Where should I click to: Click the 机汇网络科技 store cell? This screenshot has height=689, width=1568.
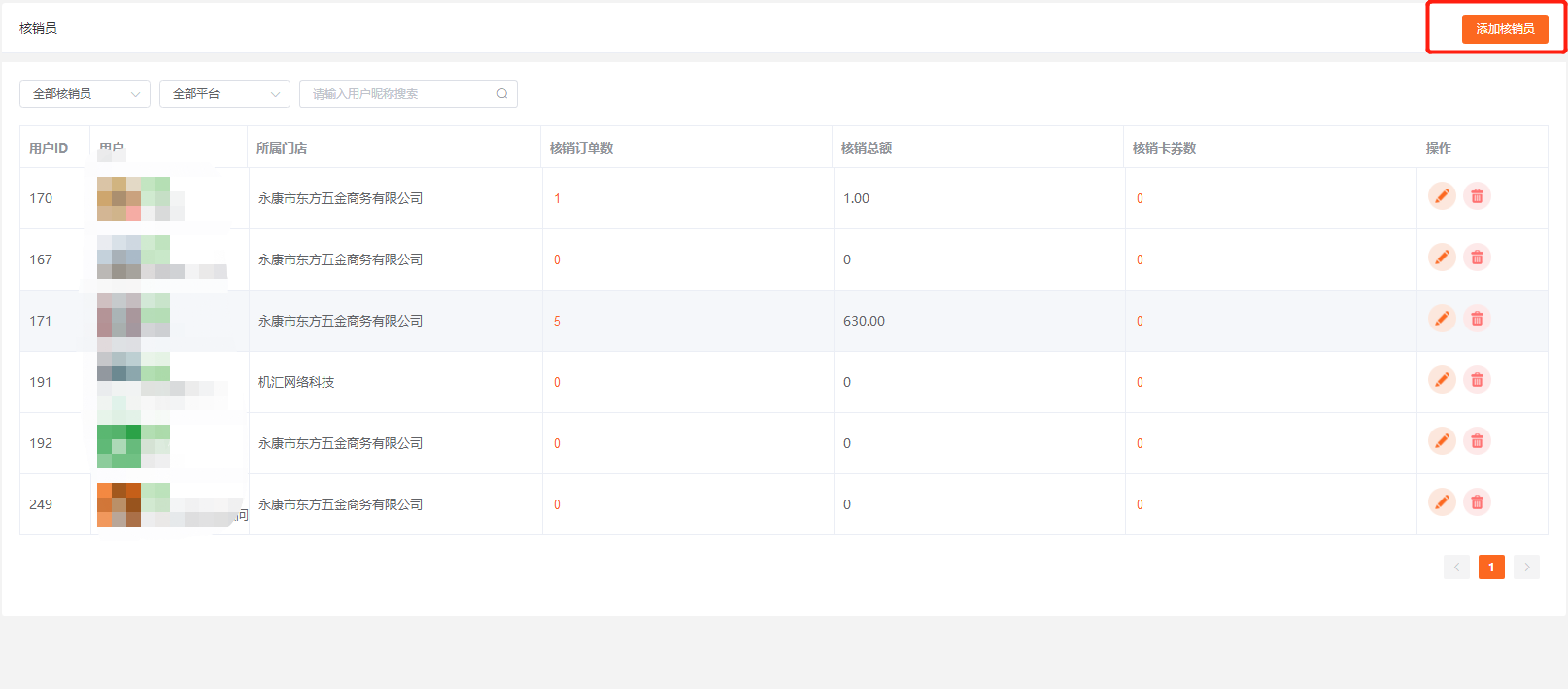(x=296, y=382)
